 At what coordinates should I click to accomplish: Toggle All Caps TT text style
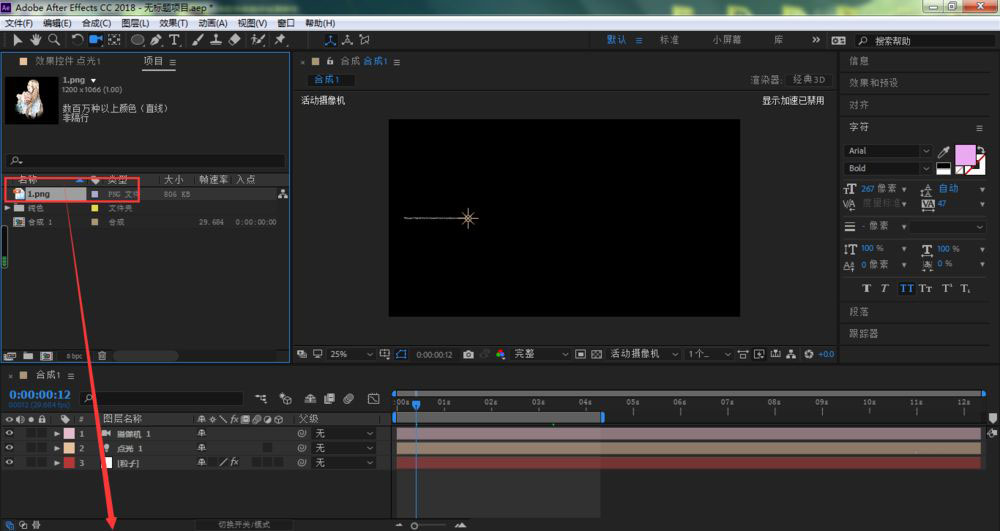click(906, 288)
